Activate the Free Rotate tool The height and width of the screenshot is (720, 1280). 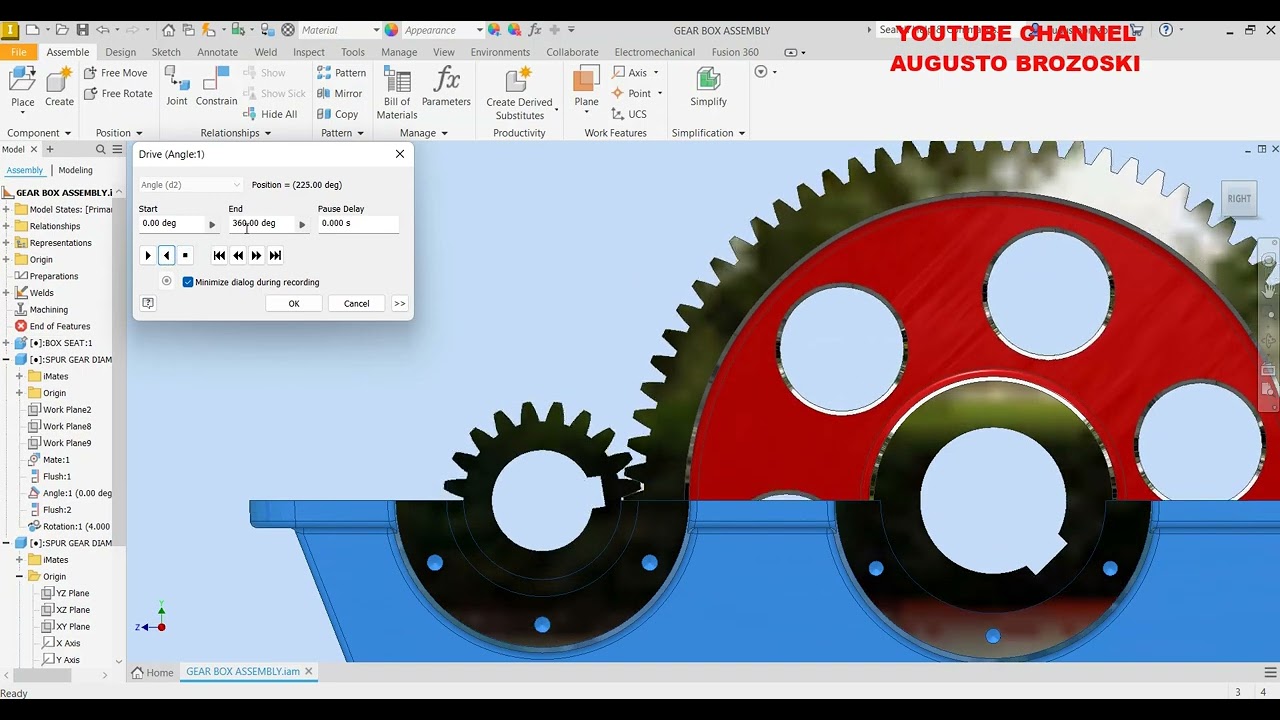pyautogui.click(x=118, y=94)
